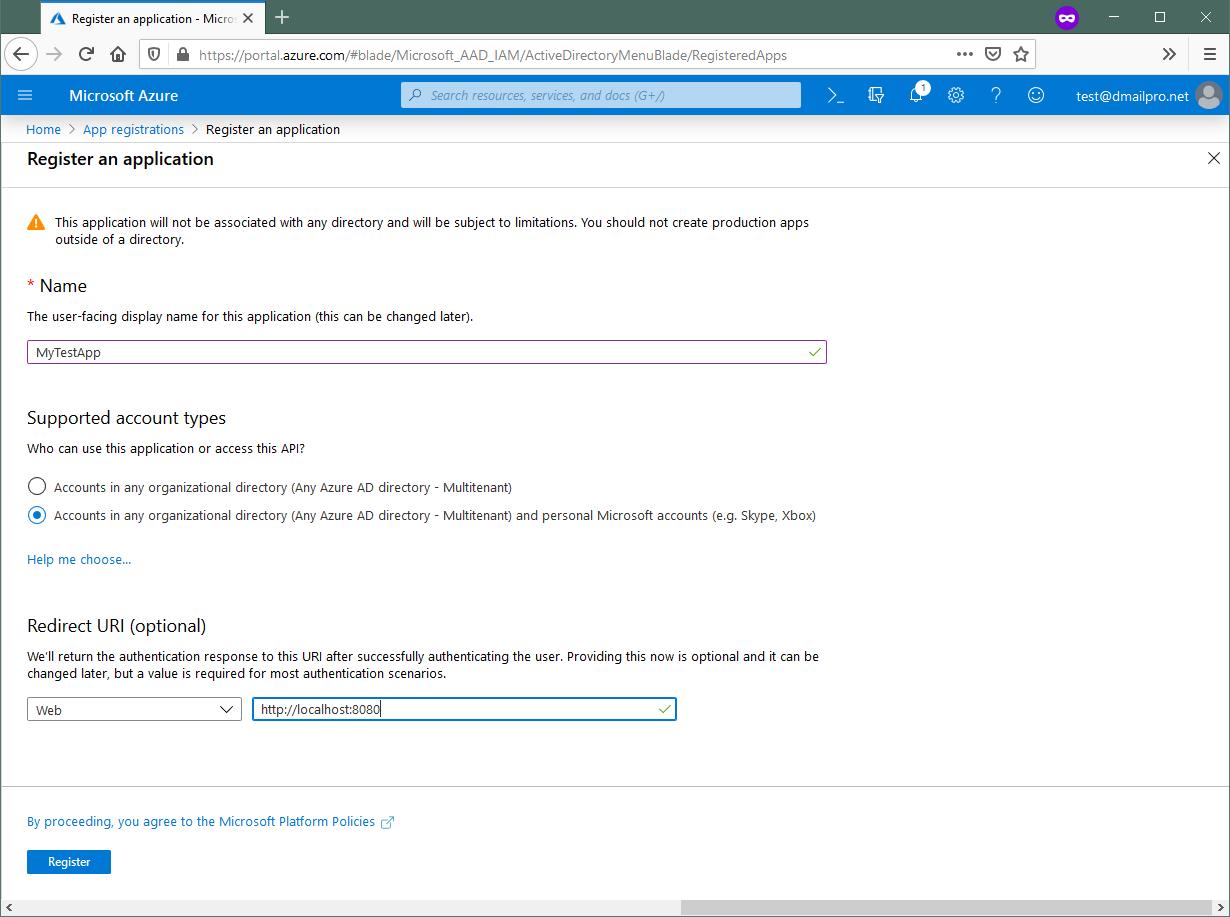Click the horizontal scrollbar thumb
The image size is (1230, 917).
point(945,907)
